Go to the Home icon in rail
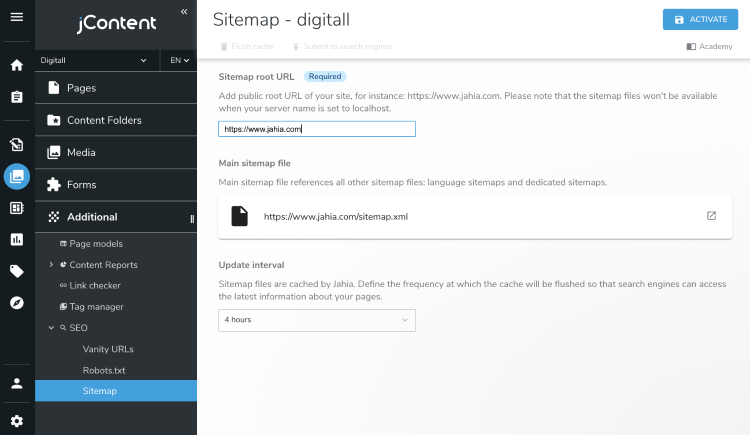Image resolution: width=750 pixels, height=435 pixels. 17,65
